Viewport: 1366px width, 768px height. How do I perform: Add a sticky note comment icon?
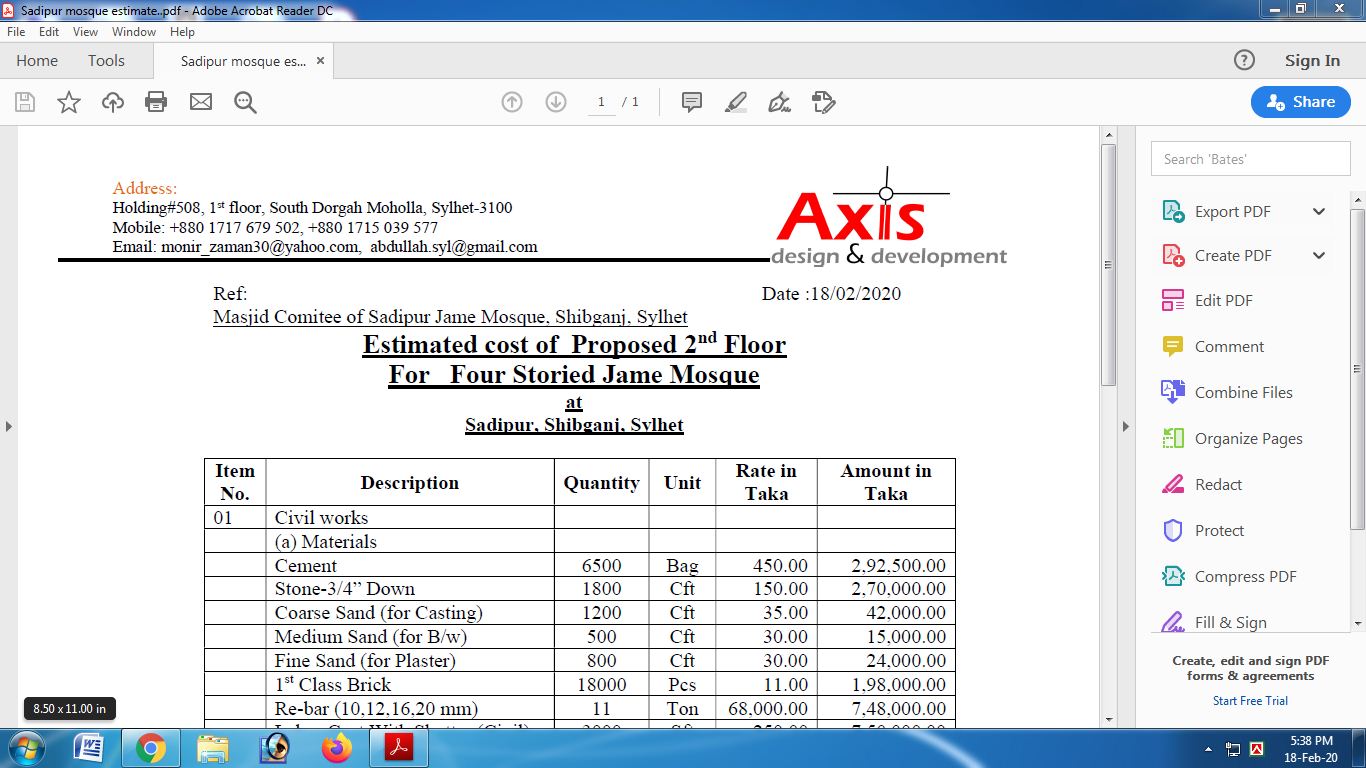pos(691,102)
